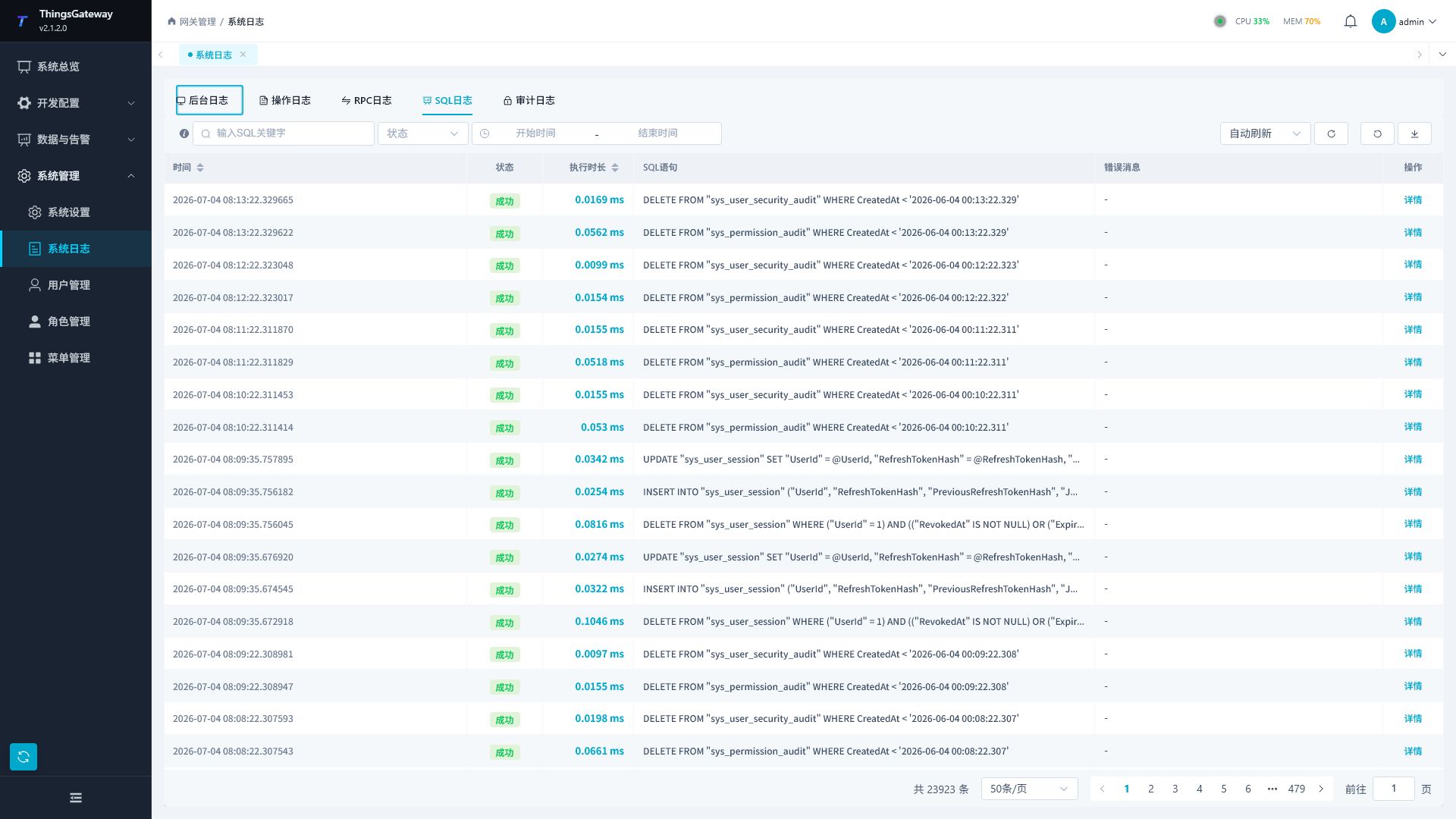
Task: Open the page tabs dropdown chevron
Action: [x=1442, y=54]
